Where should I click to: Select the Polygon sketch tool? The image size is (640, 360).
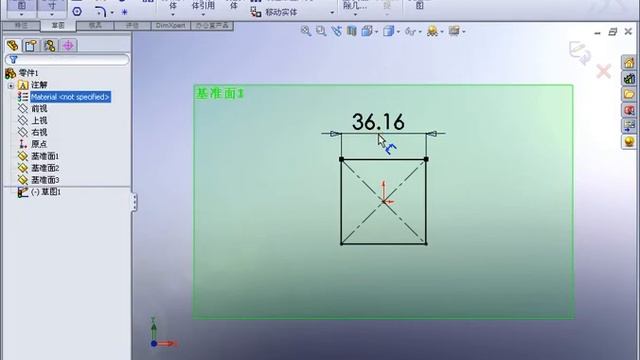coord(77,12)
